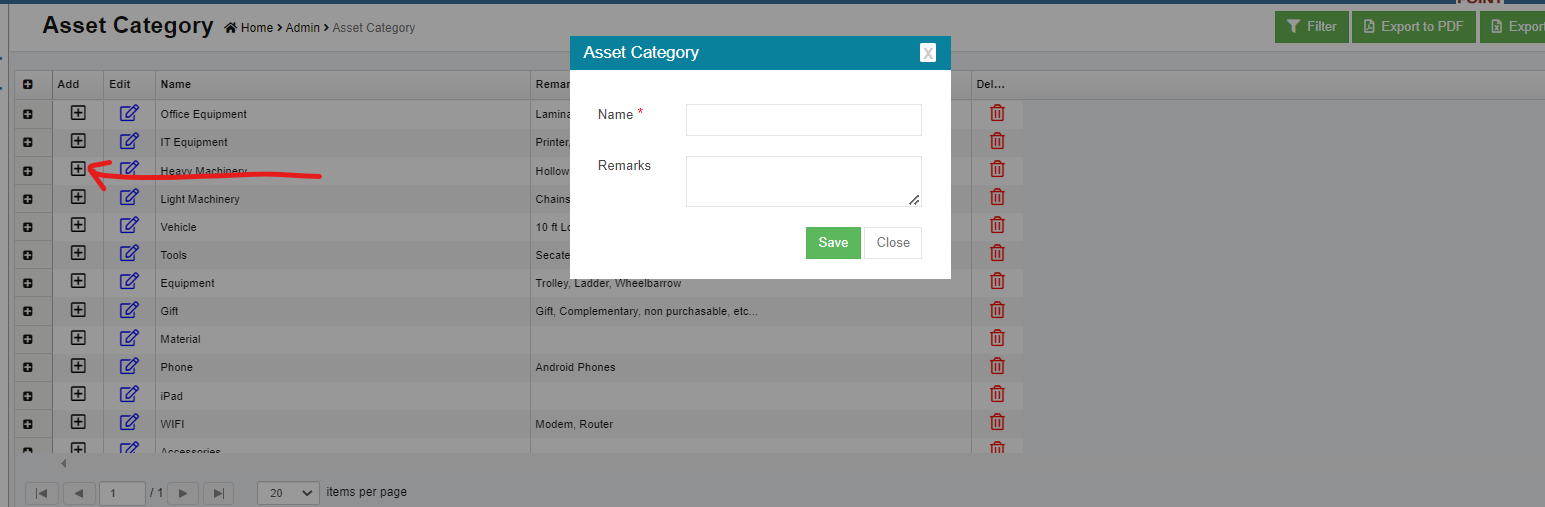Open the edit icon for IT Equipment
1545x507 pixels.
[x=129, y=141]
